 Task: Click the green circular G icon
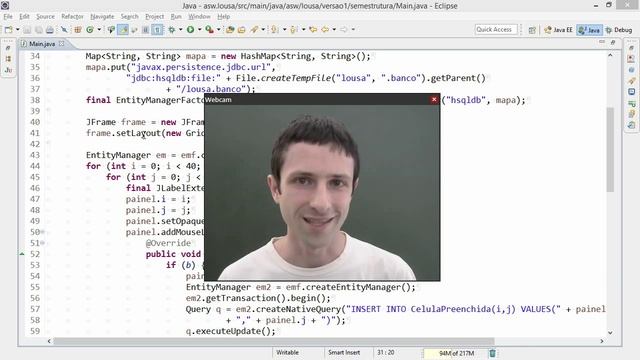[x=90, y=30]
